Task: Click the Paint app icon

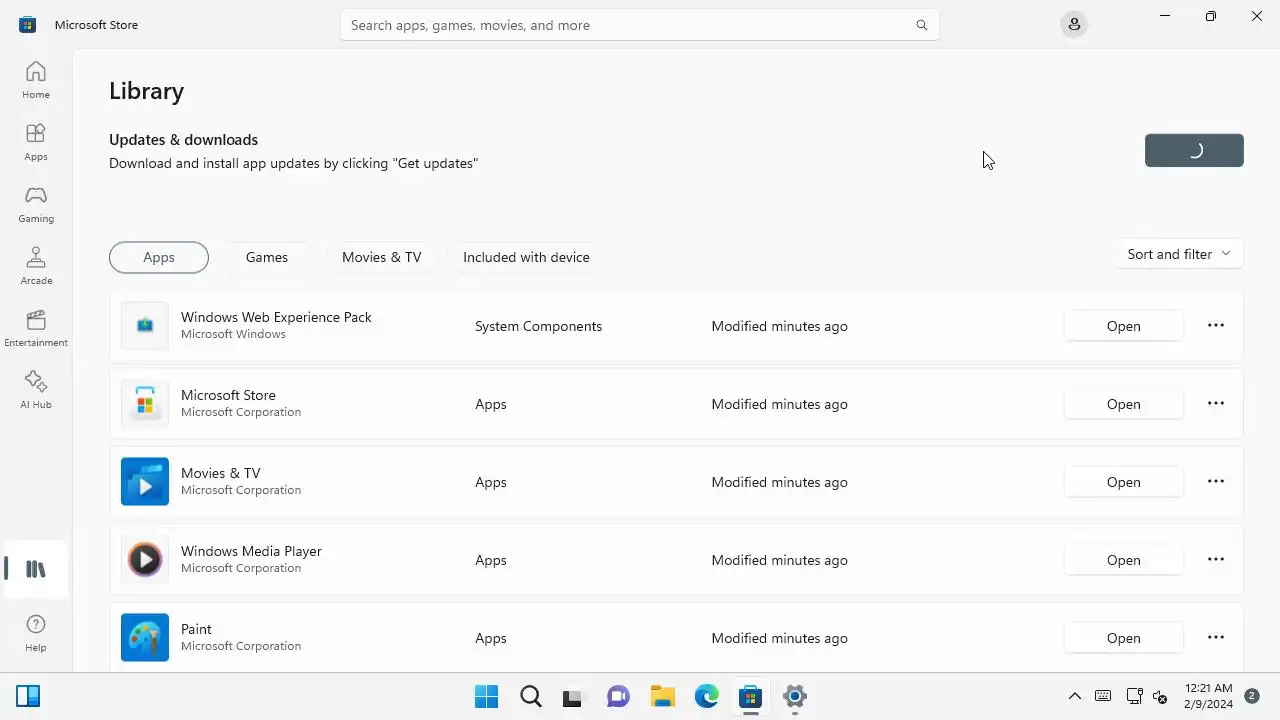Action: click(145, 638)
